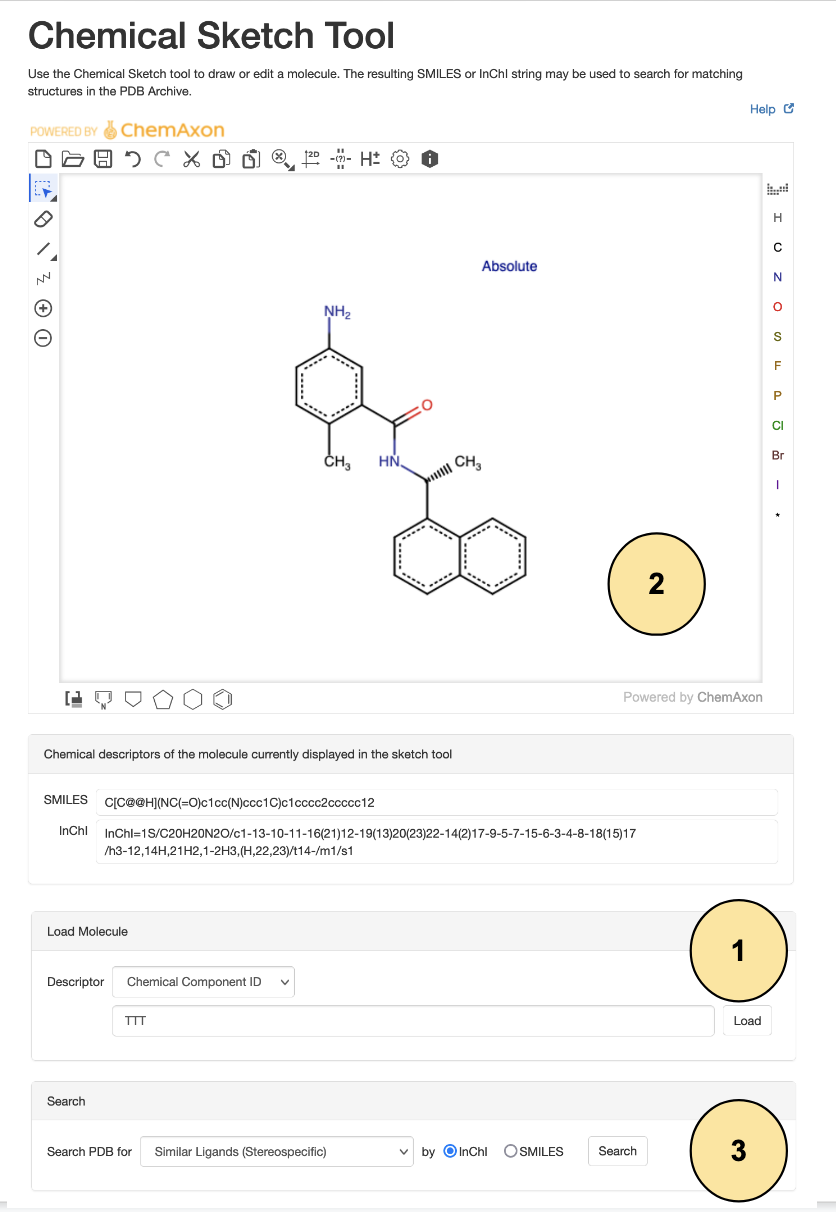Choose Oxygen from the atom palette
Viewport: 836px width, 1212px height.
click(778, 306)
